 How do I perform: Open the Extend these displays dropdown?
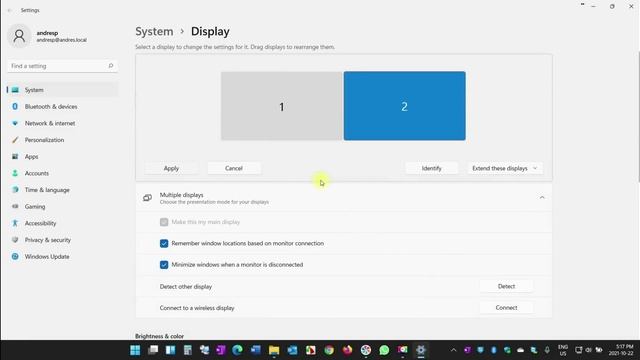pyautogui.click(x=505, y=168)
